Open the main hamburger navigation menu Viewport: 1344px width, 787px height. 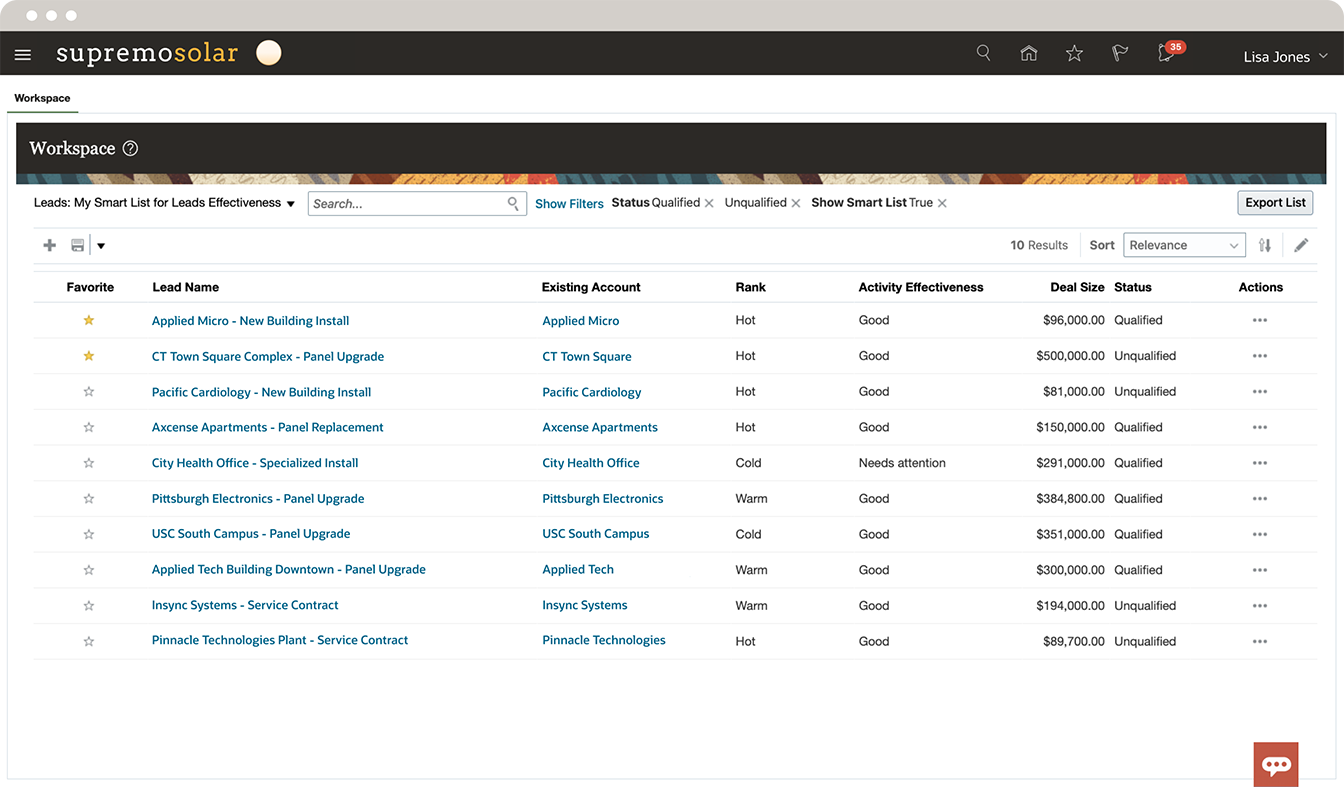23,53
